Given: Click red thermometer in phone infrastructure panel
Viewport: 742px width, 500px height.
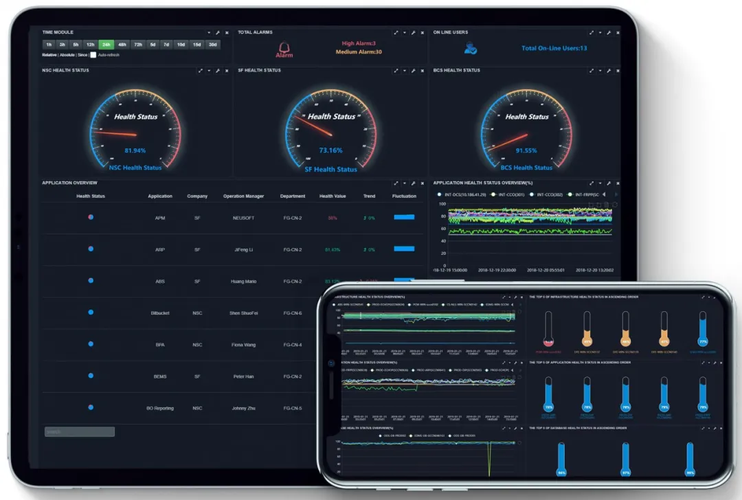Looking at the screenshot, I should (x=548, y=329).
